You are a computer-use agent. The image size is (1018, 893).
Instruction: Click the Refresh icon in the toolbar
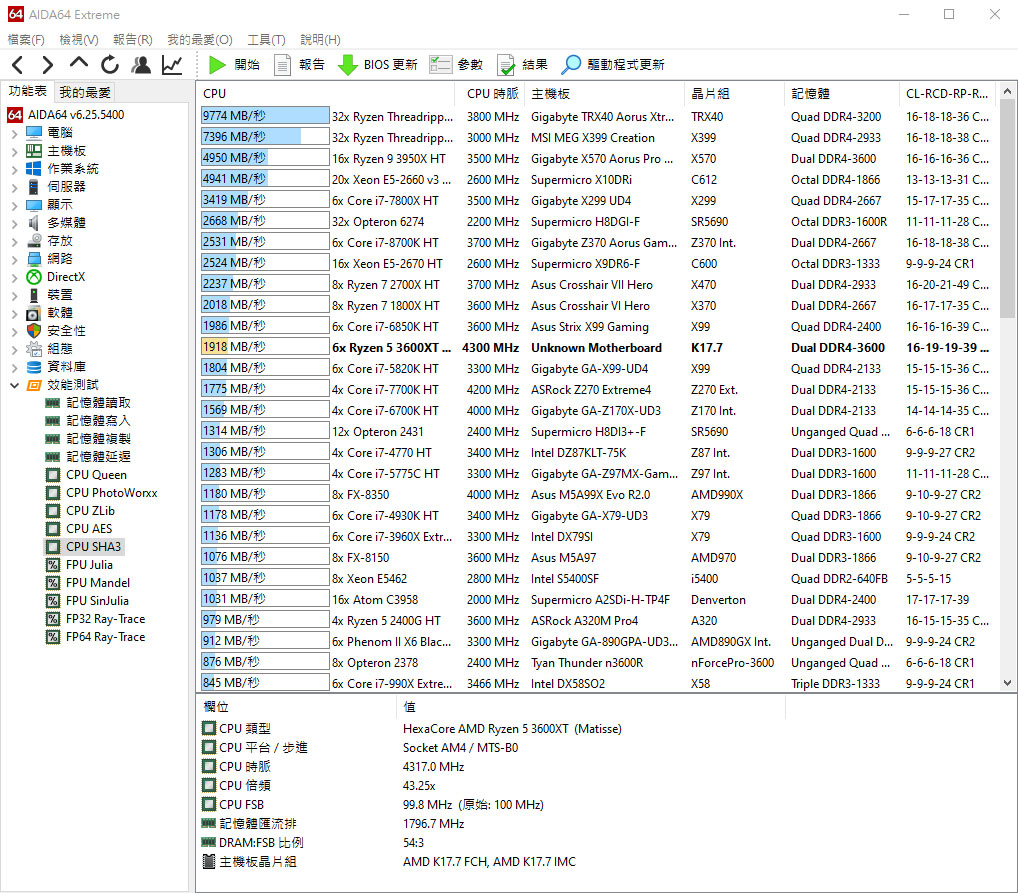click(110, 65)
